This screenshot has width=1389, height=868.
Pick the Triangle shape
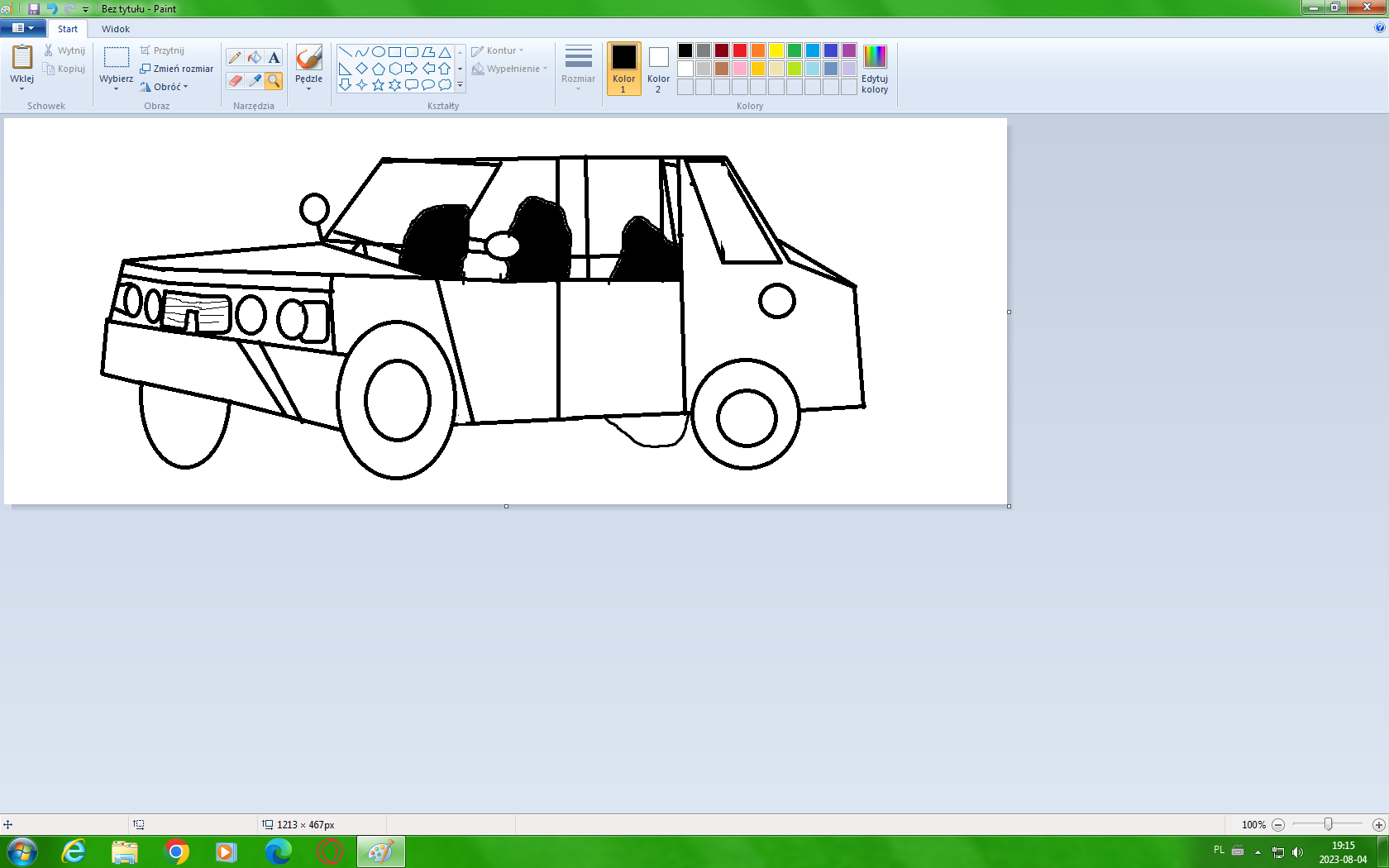445,52
